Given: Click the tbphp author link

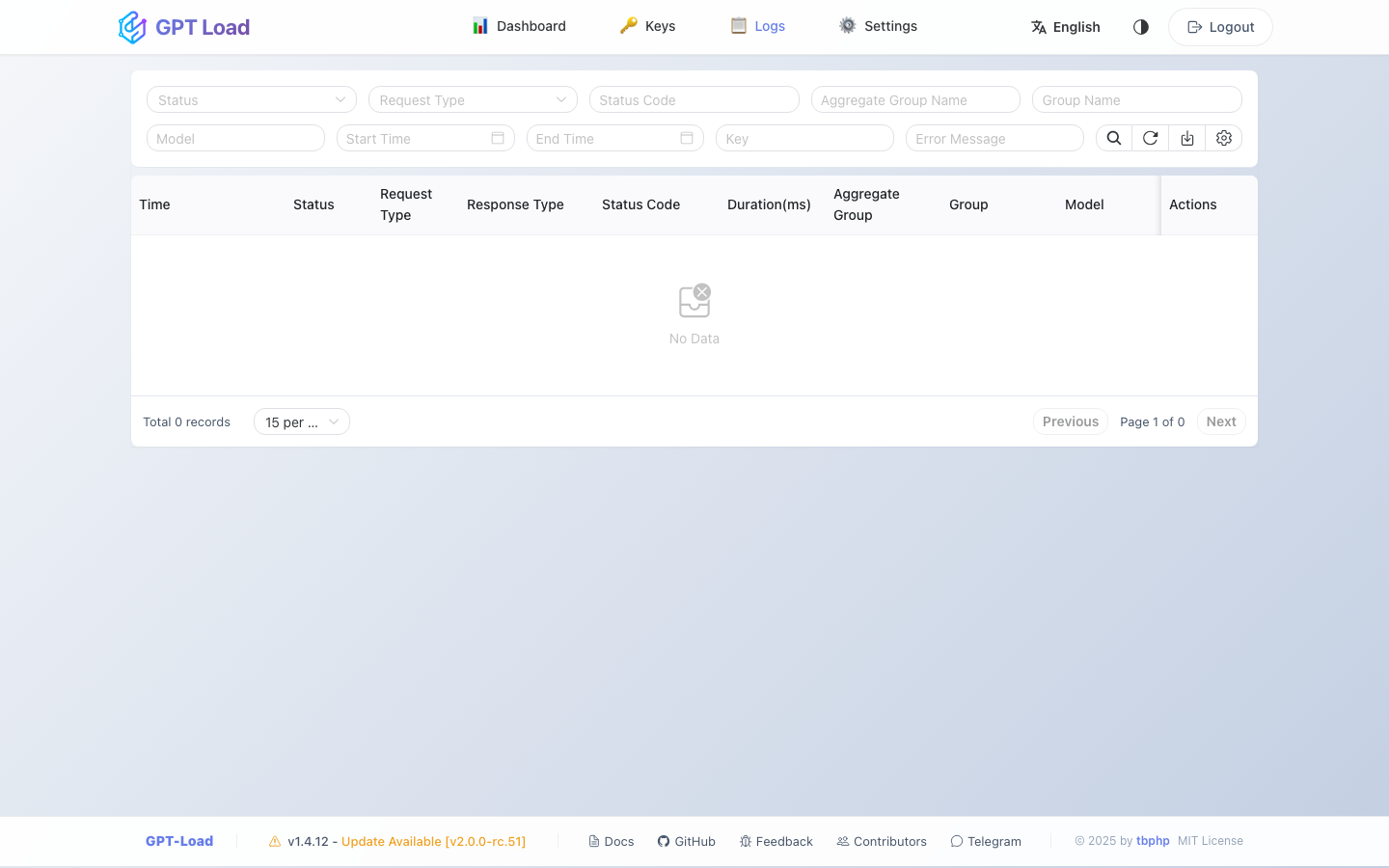Looking at the screenshot, I should (x=1153, y=841).
